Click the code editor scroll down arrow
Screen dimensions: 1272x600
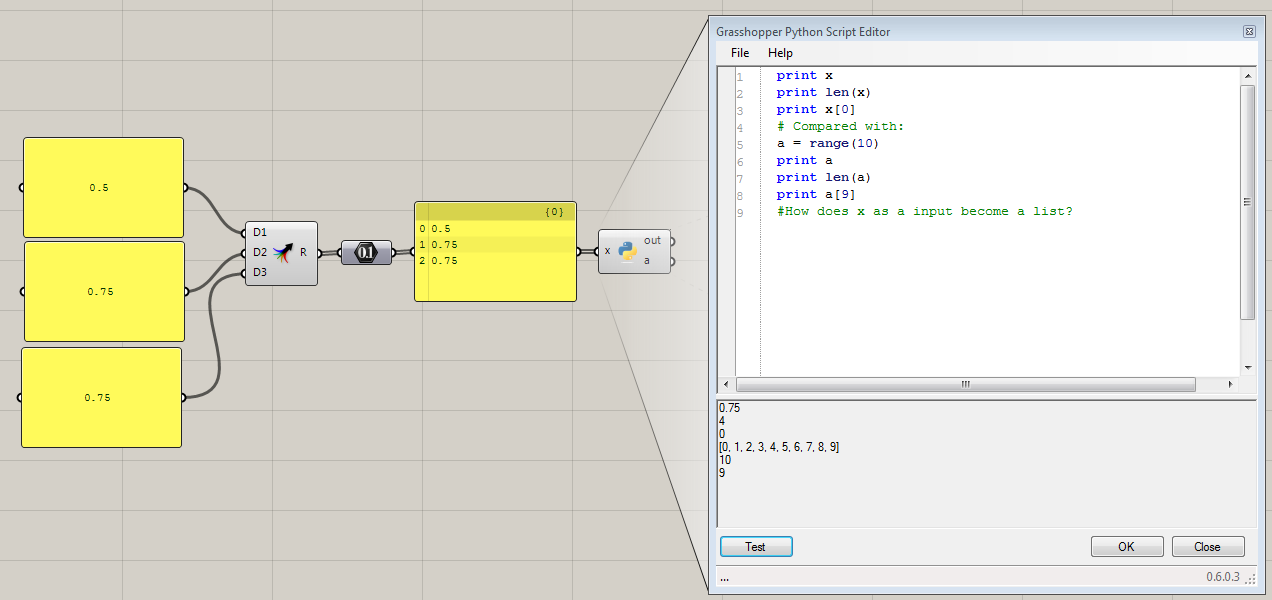coord(1247,368)
